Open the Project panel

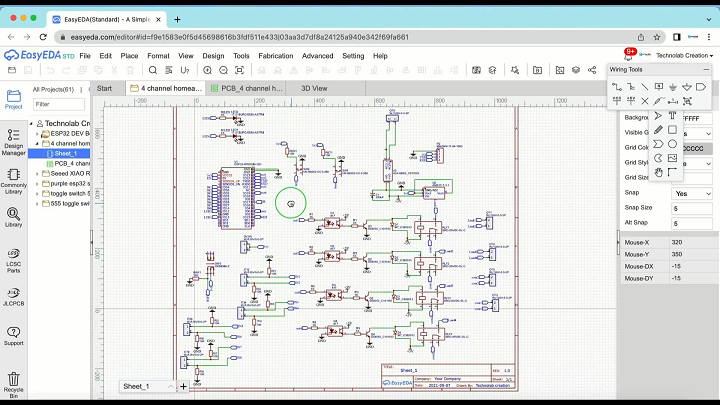click(x=13, y=99)
